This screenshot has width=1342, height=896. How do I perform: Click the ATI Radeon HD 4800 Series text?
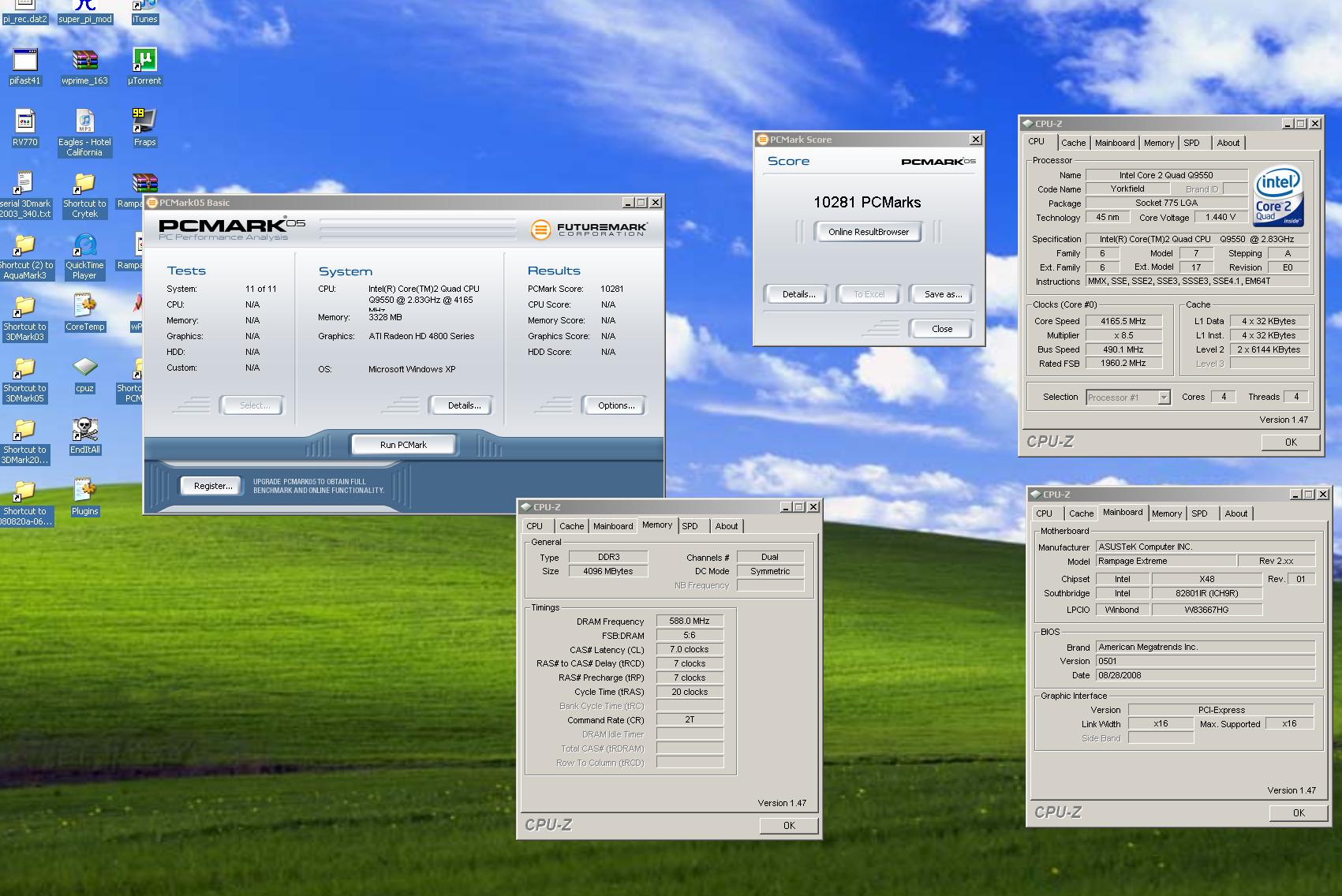tap(421, 336)
